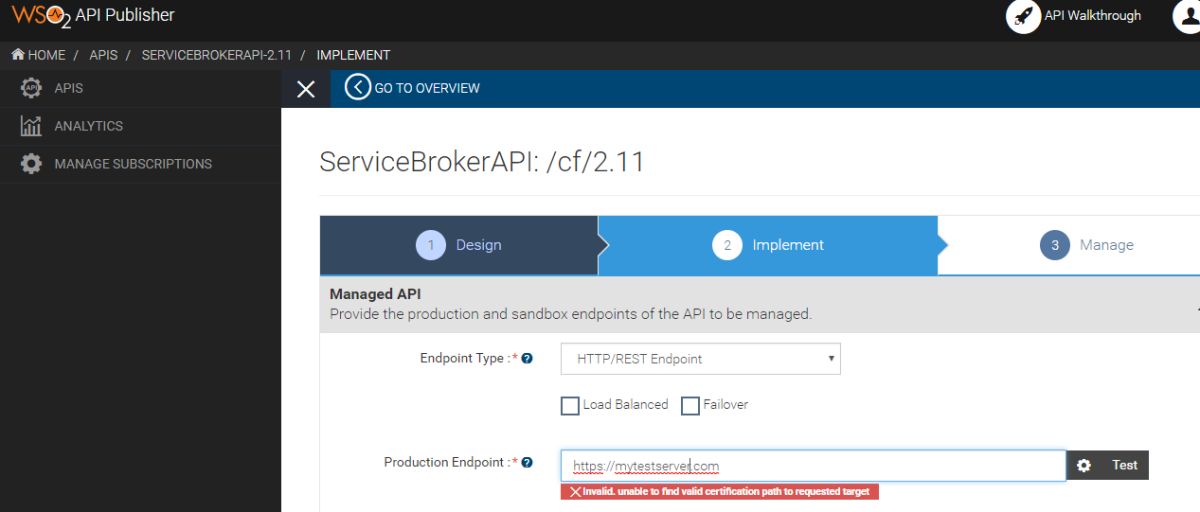Click the WSO2 API Publisher logo

(x=93, y=16)
